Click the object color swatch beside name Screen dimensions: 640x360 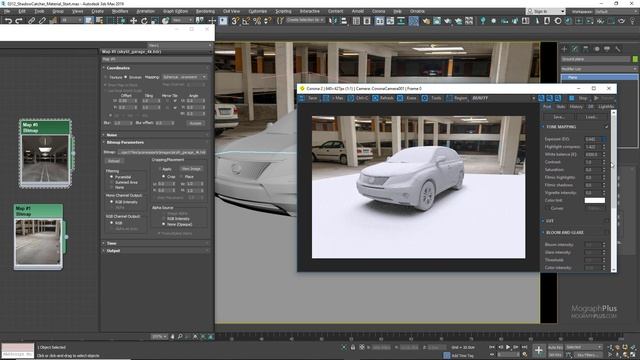click(x=635, y=59)
